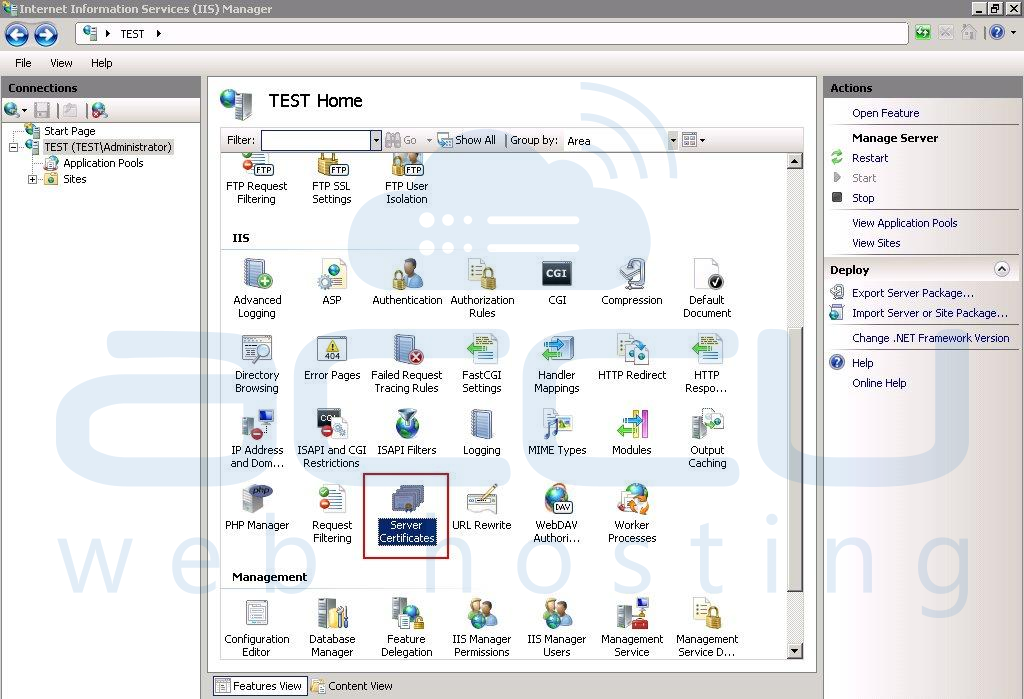The width and height of the screenshot is (1024, 699).
Task: Open the Modules feature
Action: coord(632,432)
